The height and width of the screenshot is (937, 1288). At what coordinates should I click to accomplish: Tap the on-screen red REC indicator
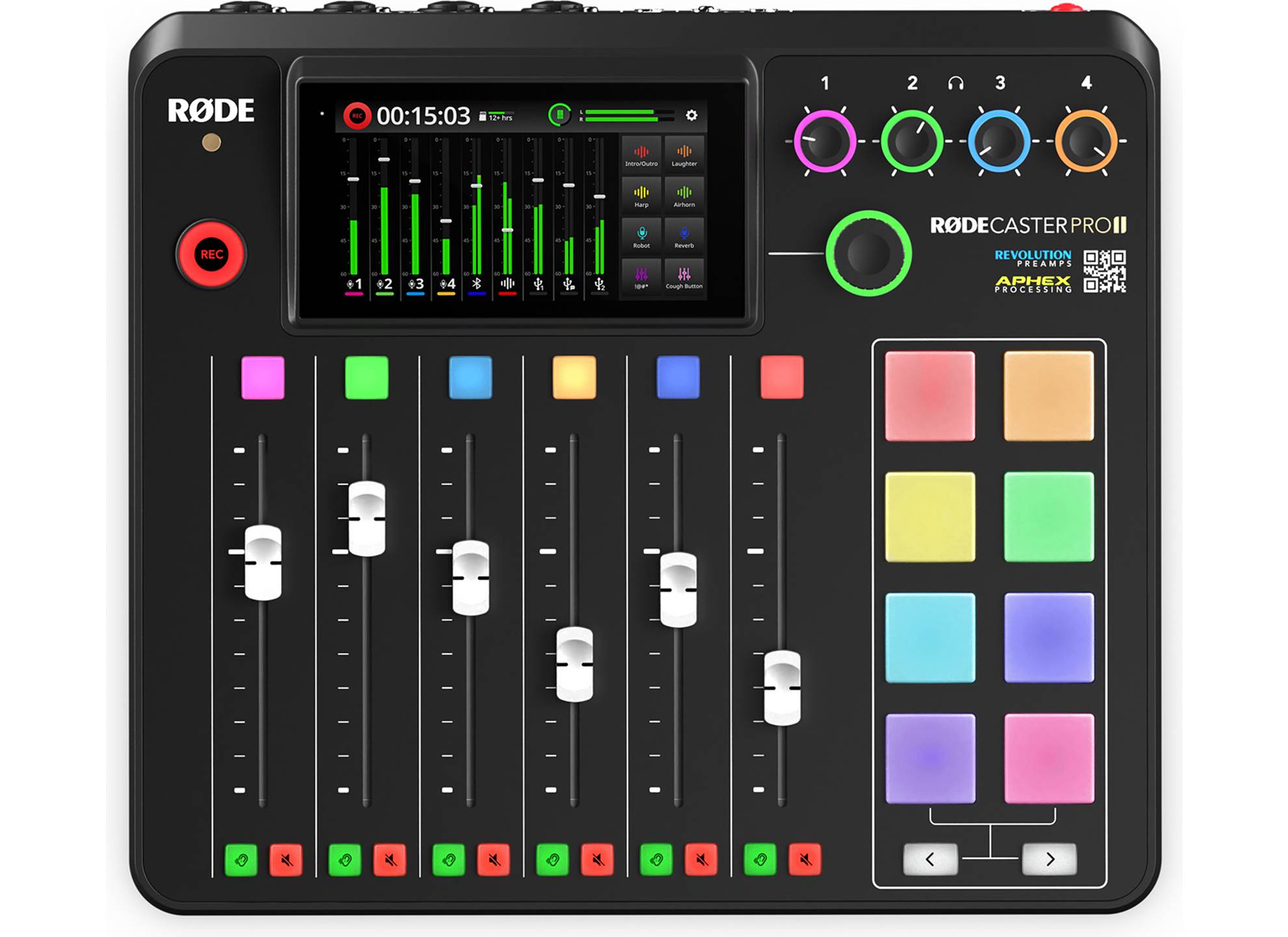pyautogui.click(x=356, y=116)
